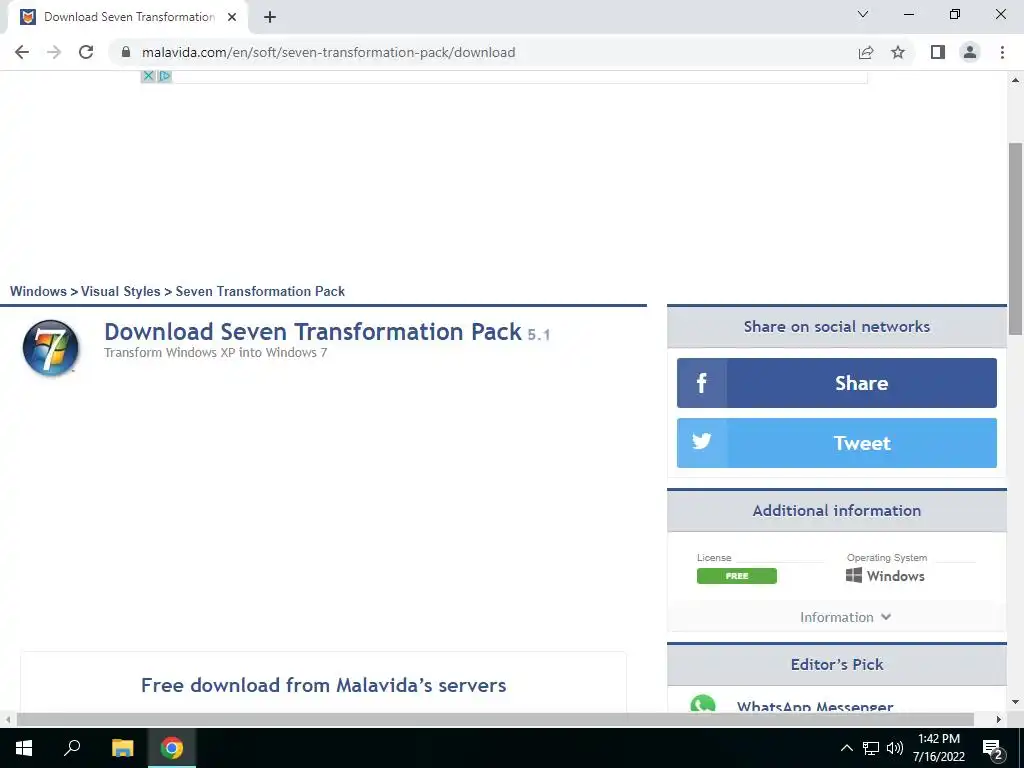The width and height of the screenshot is (1024, 768).
Task: Close the ad with X icon
Action: point(148,76)
